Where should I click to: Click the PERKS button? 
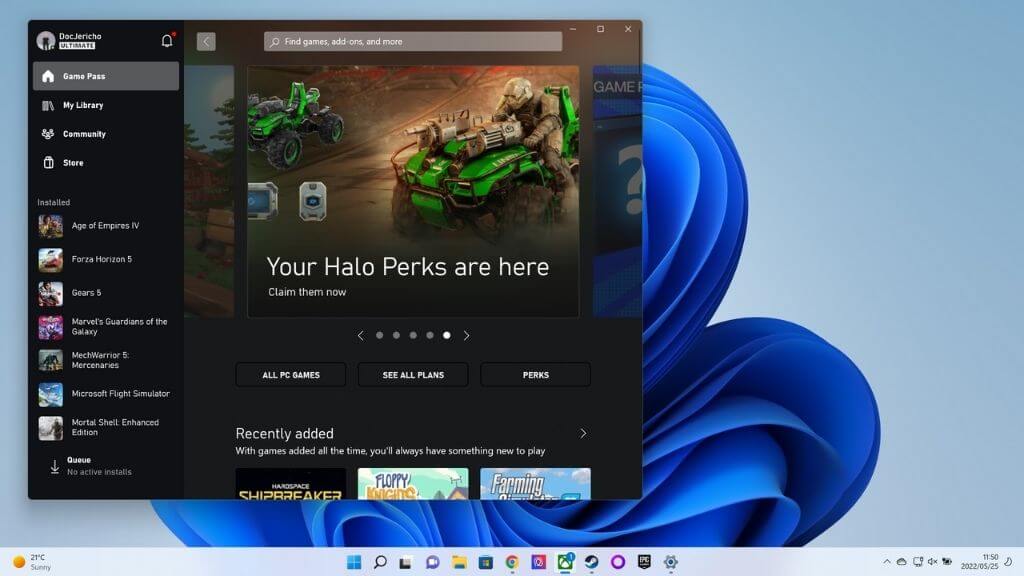[x=536, y=375]
